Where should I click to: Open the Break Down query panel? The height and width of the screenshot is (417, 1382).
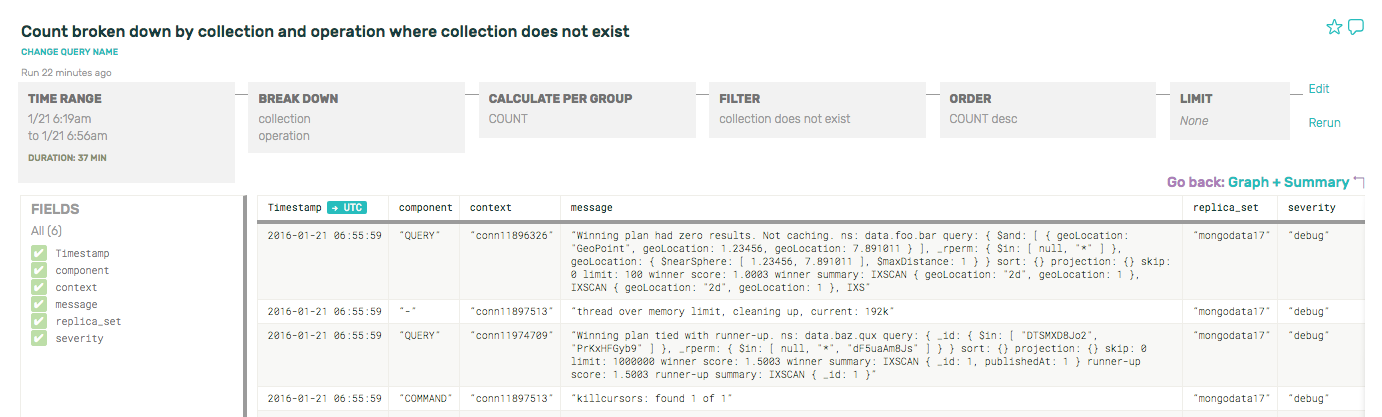pos(357,118)
